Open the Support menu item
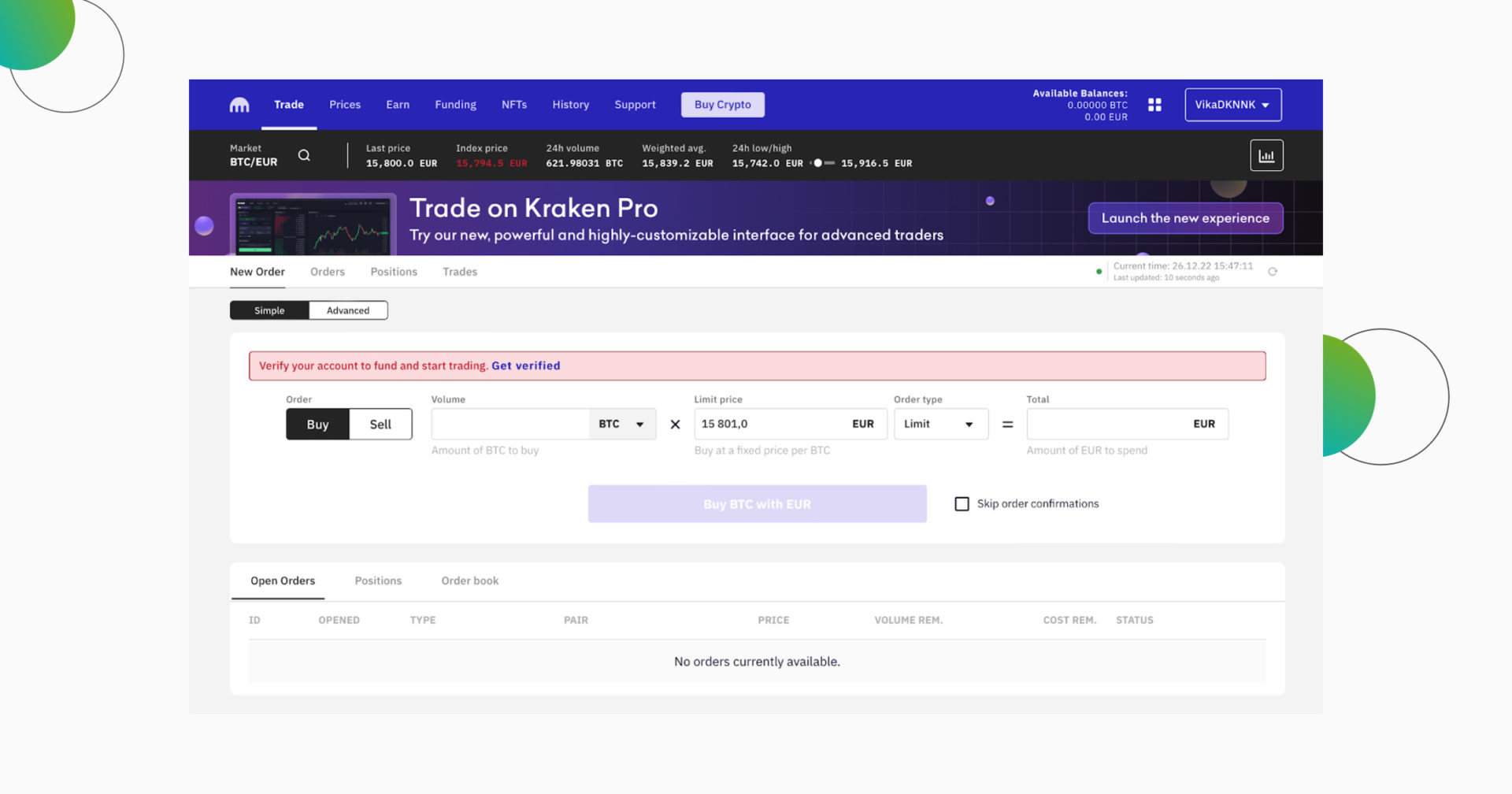The width and height of the screenshot is (1512, 794). (x=635, y=105)
